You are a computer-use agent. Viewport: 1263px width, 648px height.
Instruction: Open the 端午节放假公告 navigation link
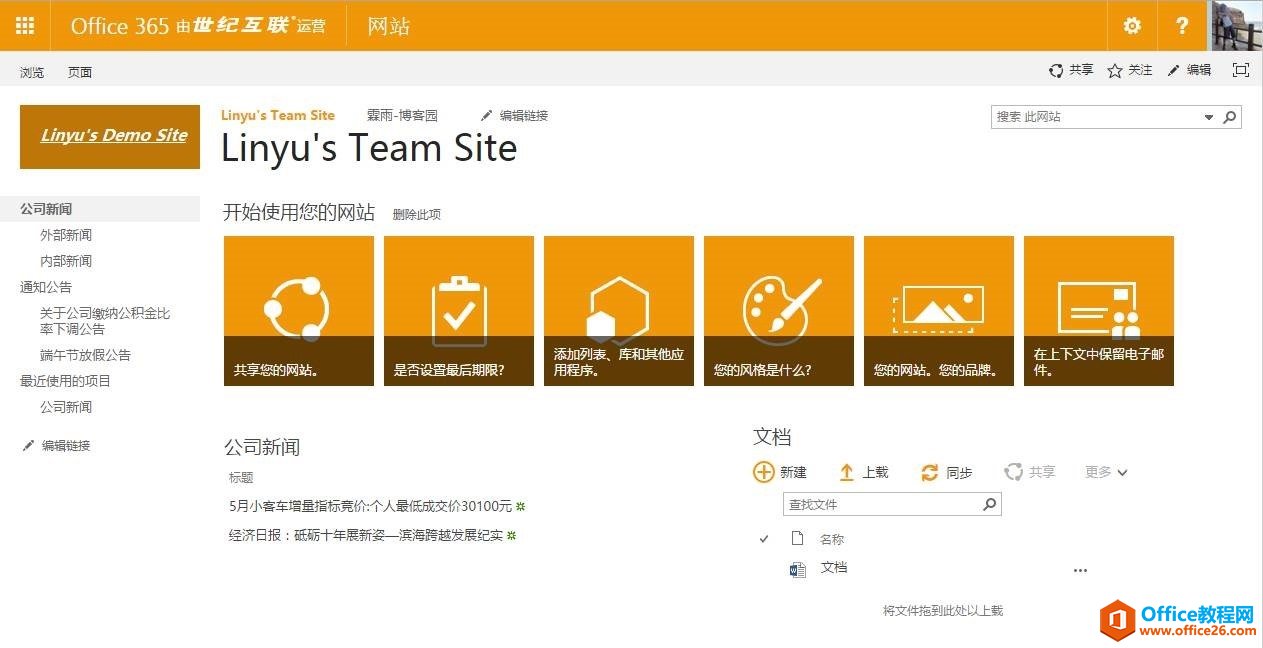85,355
